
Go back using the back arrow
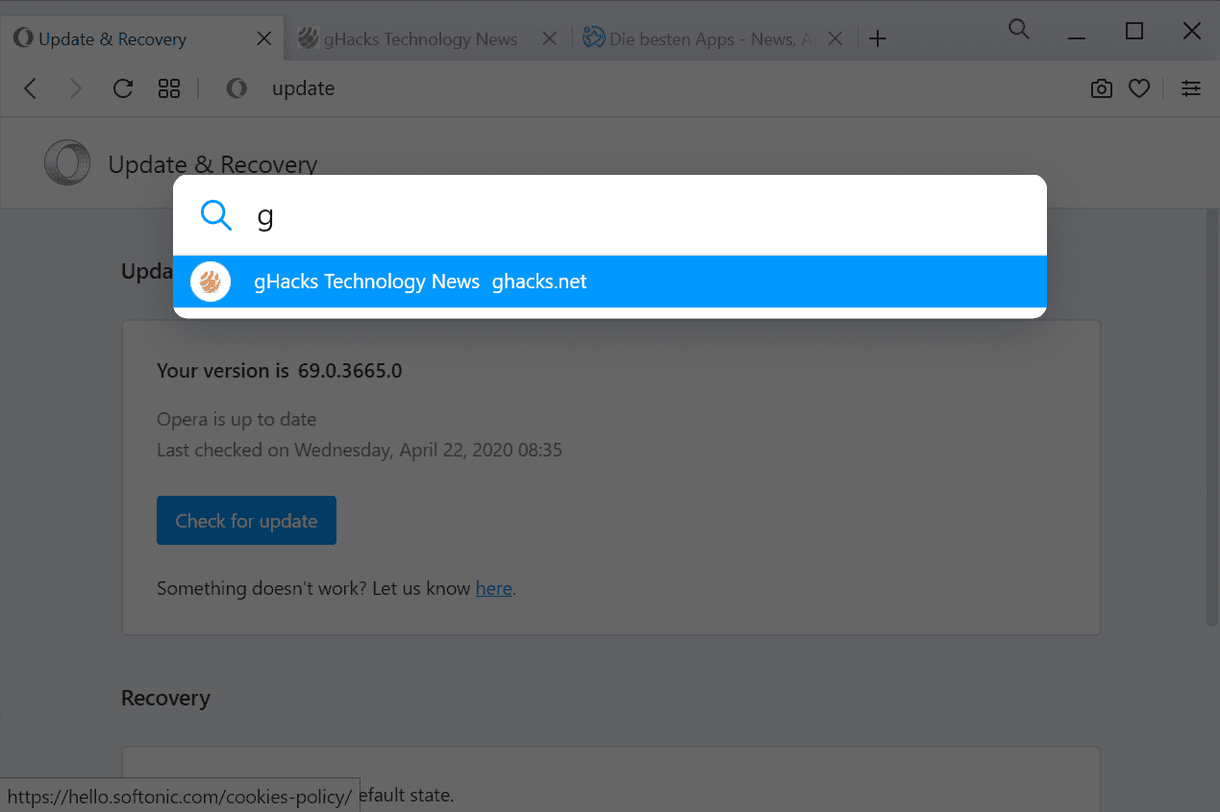pos(30,89)
